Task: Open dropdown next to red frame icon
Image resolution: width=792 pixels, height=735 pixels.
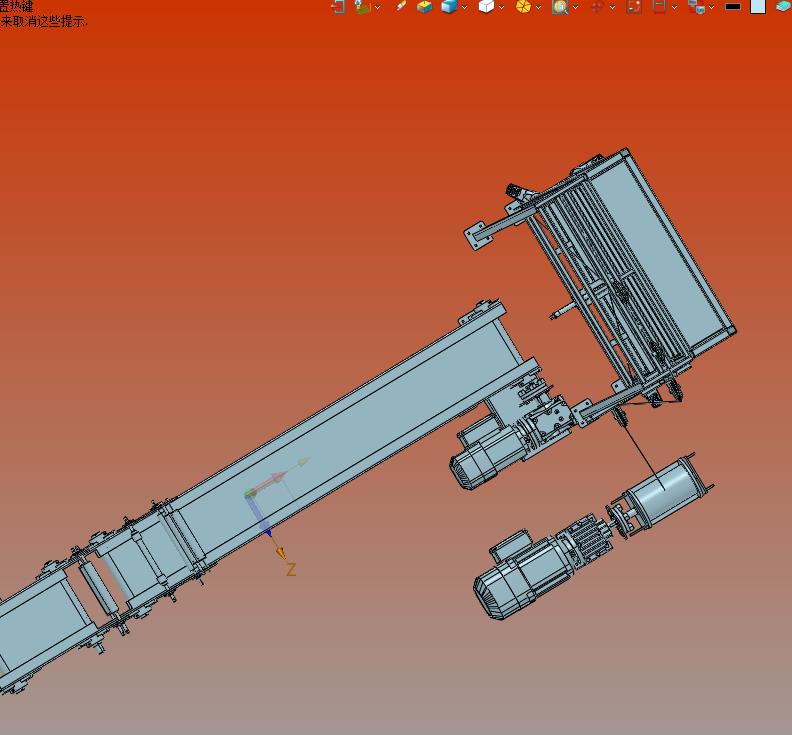Action: tap(674, 7)
